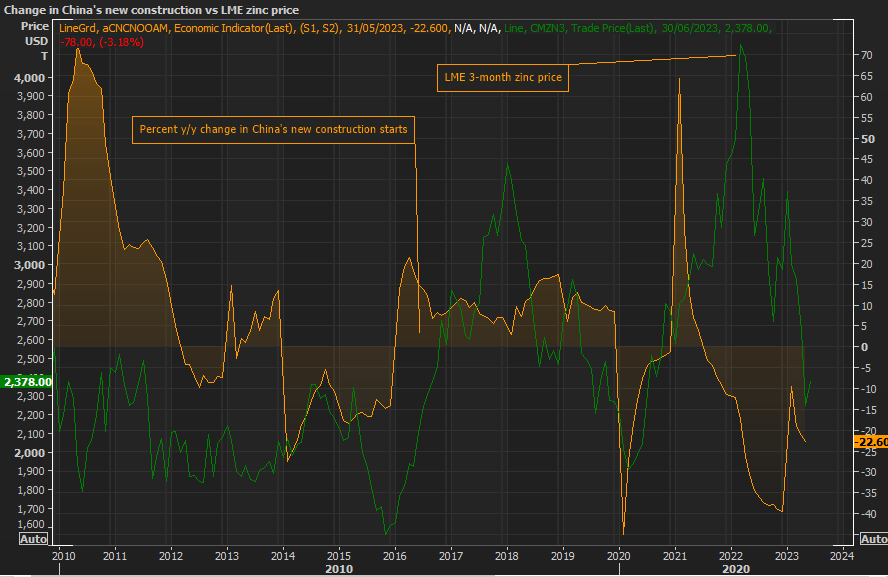Click the 2023 year label on time axis
Image resolution: width=888 pixels, height=577 pixels.
786,555
